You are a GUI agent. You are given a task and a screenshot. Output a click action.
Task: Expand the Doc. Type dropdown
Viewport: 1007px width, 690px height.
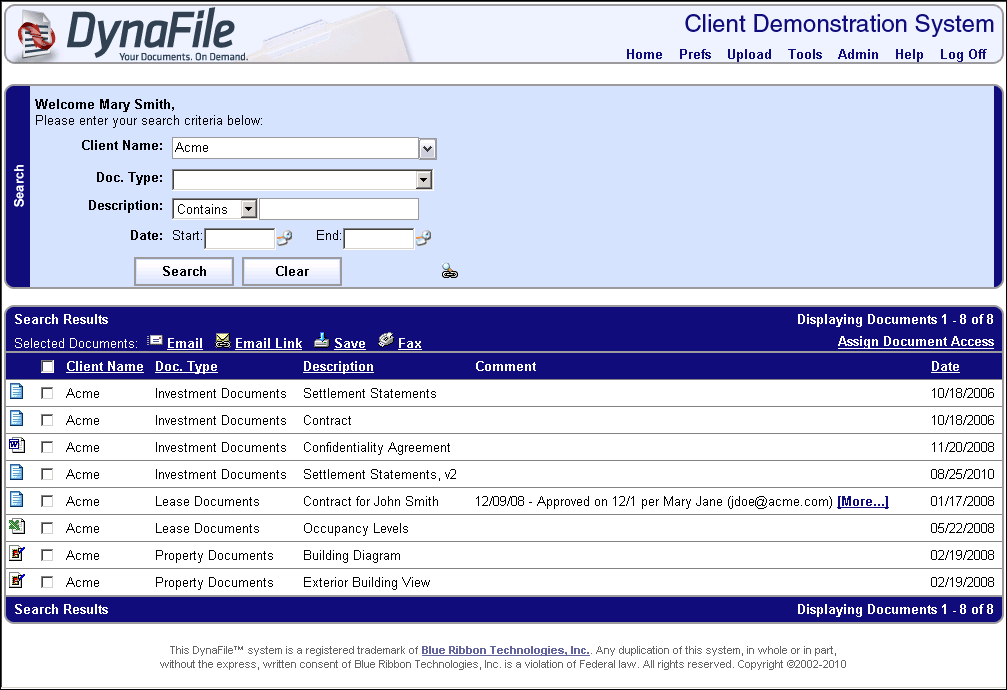(x=424, y=180)
